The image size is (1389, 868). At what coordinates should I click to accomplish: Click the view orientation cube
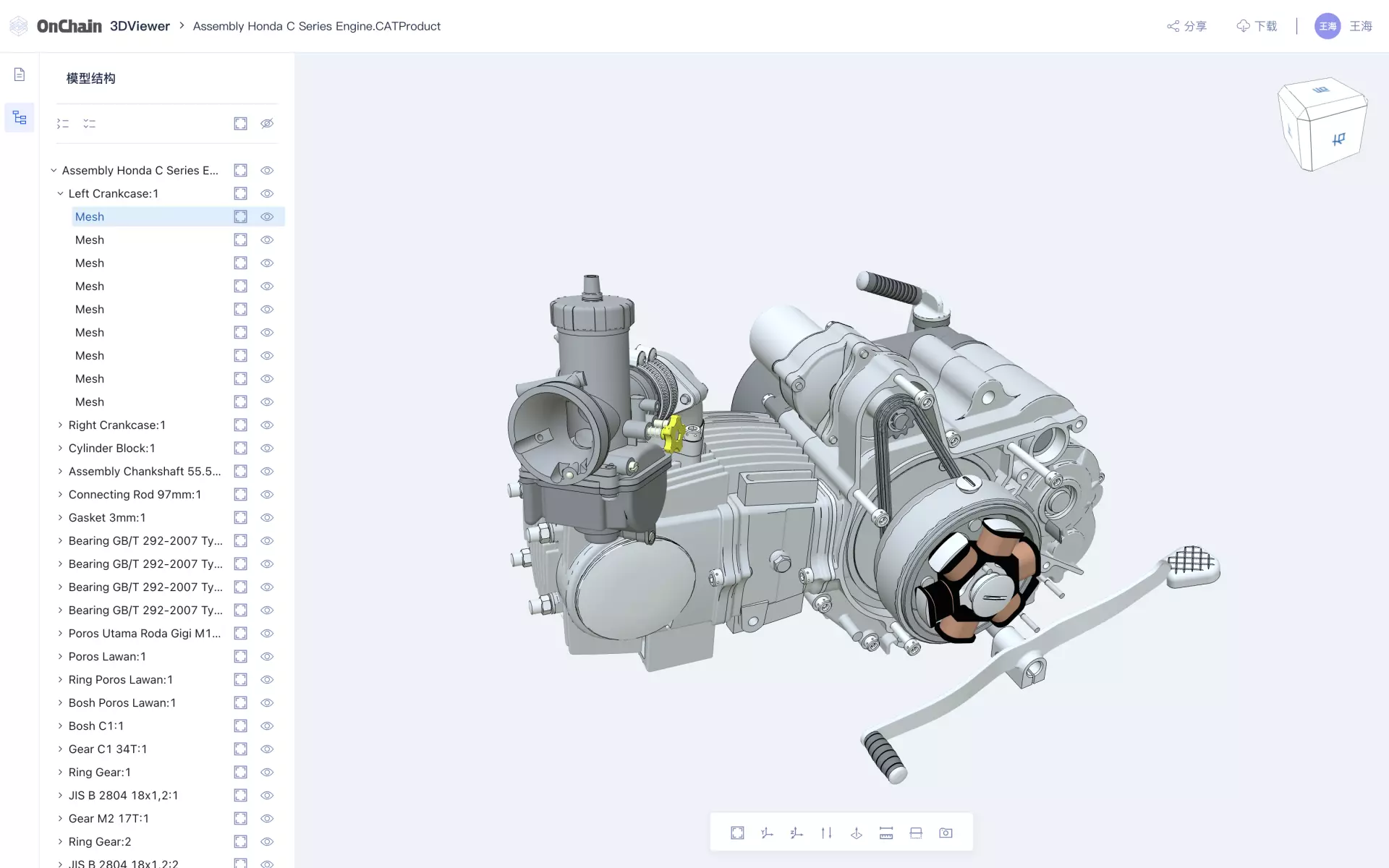(1322, 124)
